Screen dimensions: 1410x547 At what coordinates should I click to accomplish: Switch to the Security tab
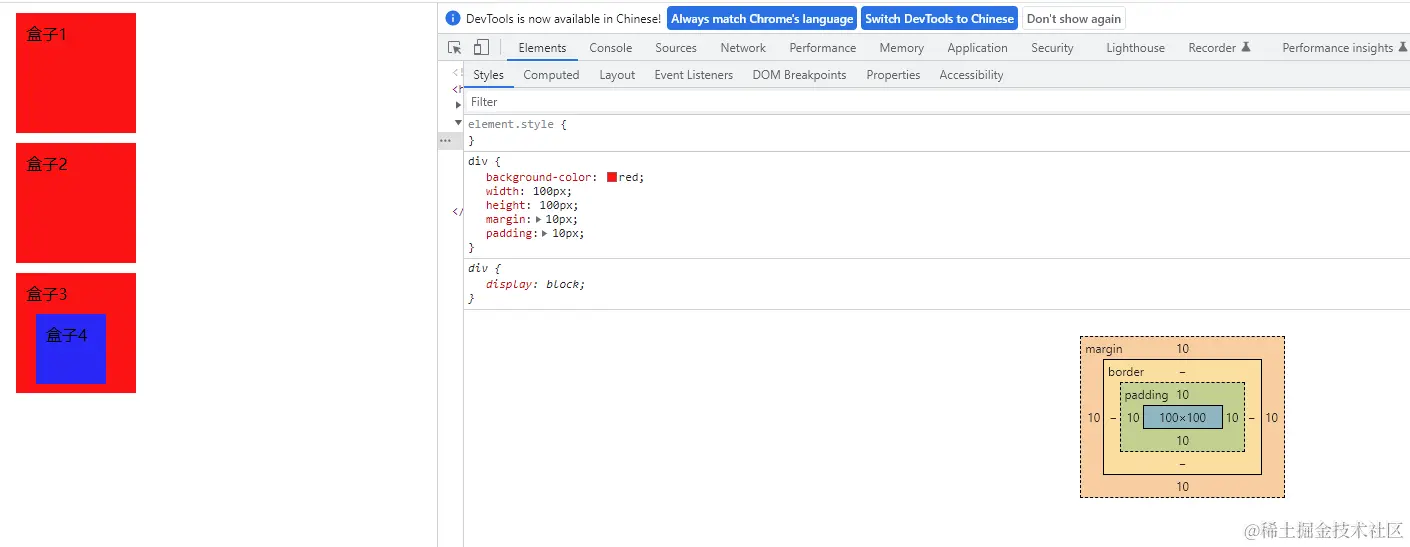(x=1052, y=48)
